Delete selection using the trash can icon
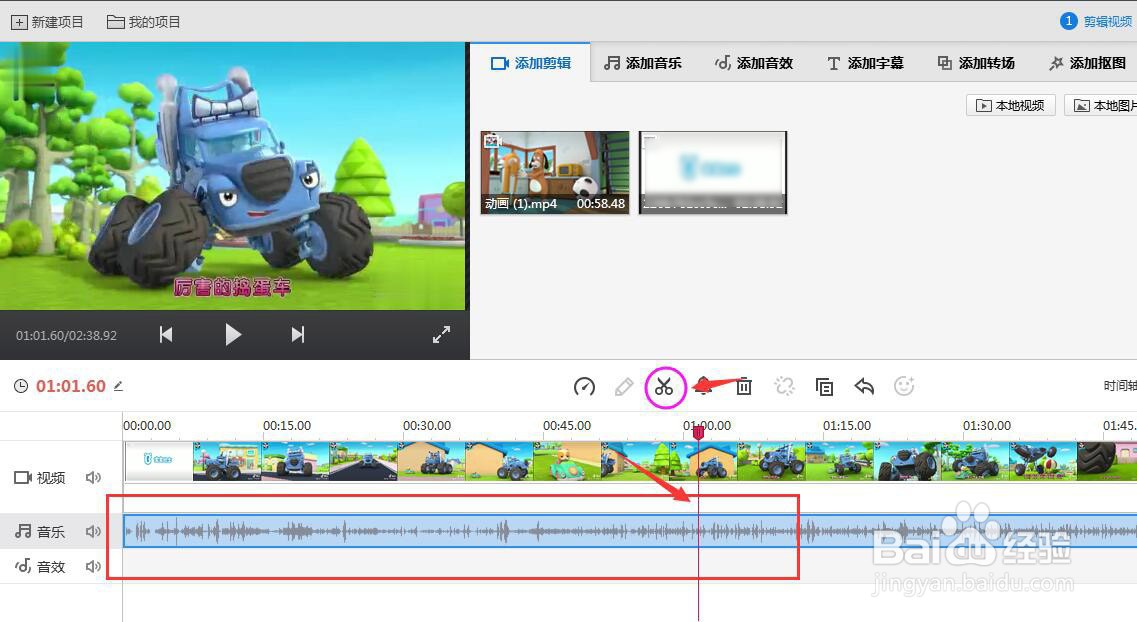This screenshot has height=622, width=1137. [x=744, y=386]
